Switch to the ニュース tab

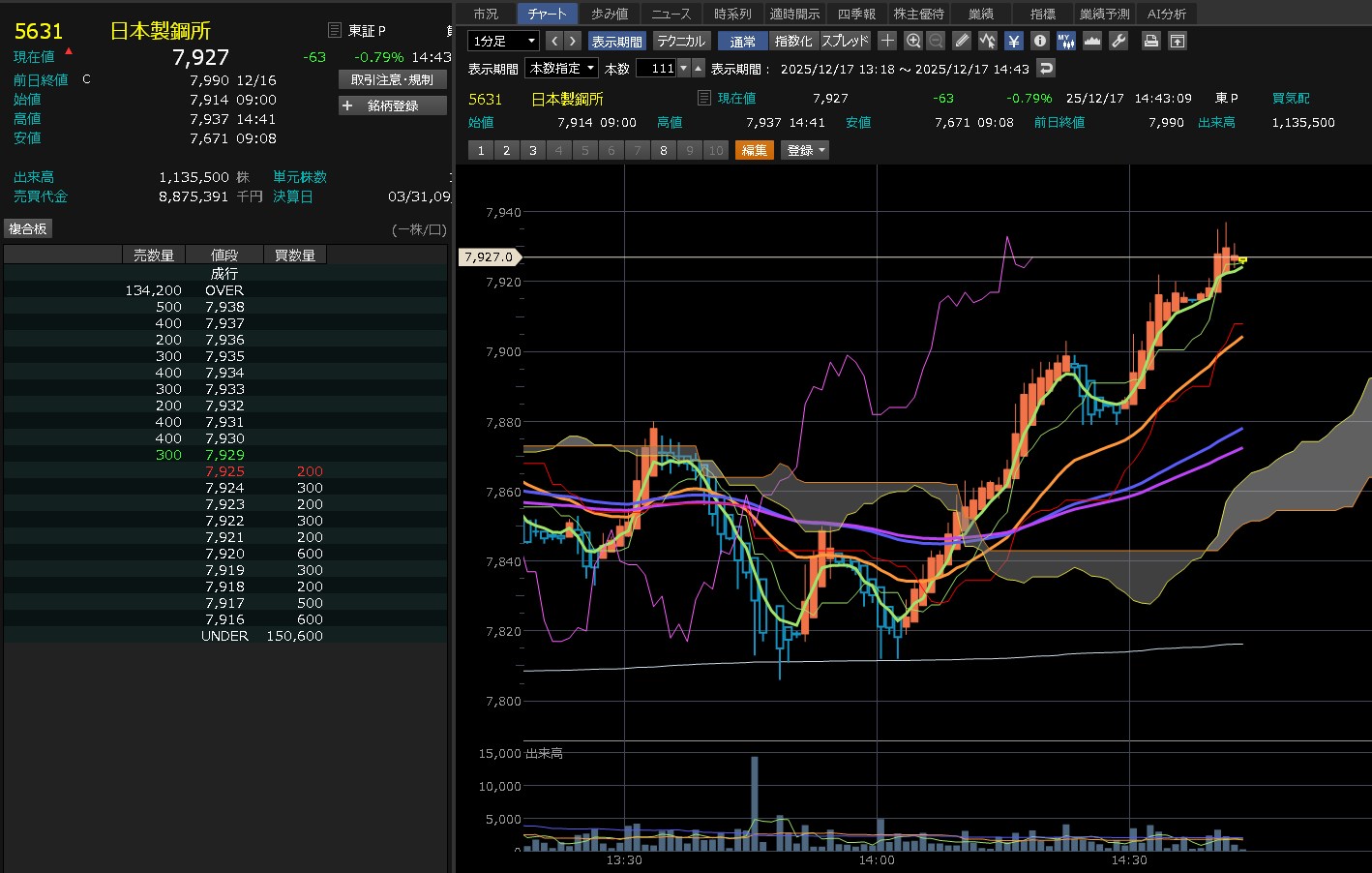671,14
